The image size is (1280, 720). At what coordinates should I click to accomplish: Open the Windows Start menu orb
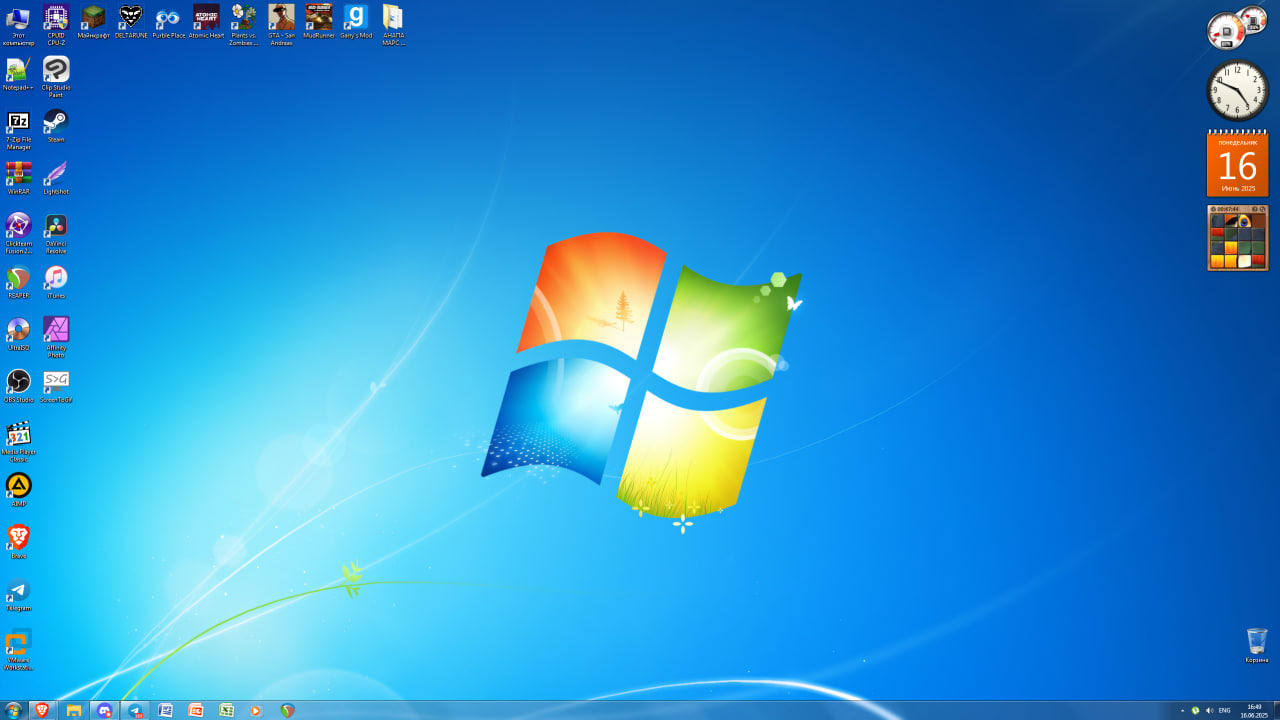pos(13,710)
